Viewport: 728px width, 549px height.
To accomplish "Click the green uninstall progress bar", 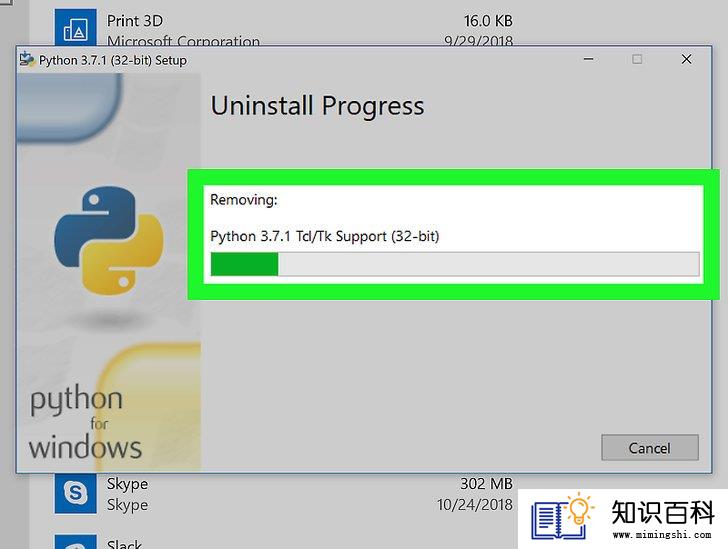I will click(x=455, y=264).
